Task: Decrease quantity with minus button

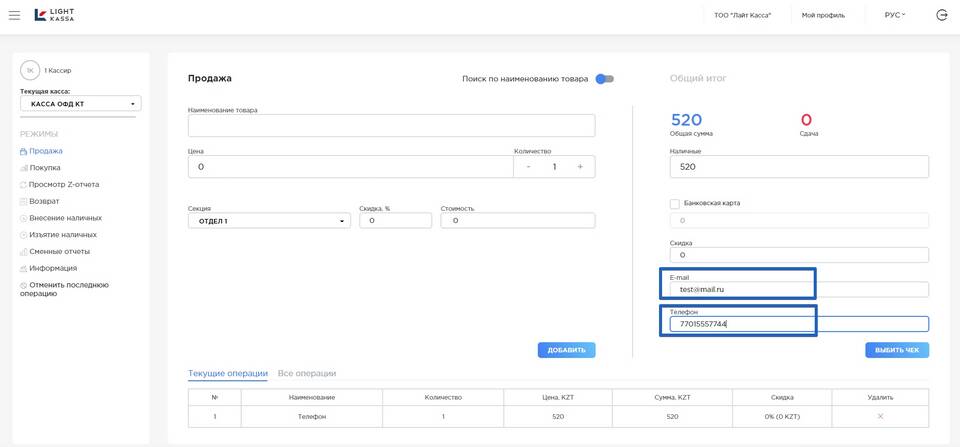Action: (x=528, y=166)
